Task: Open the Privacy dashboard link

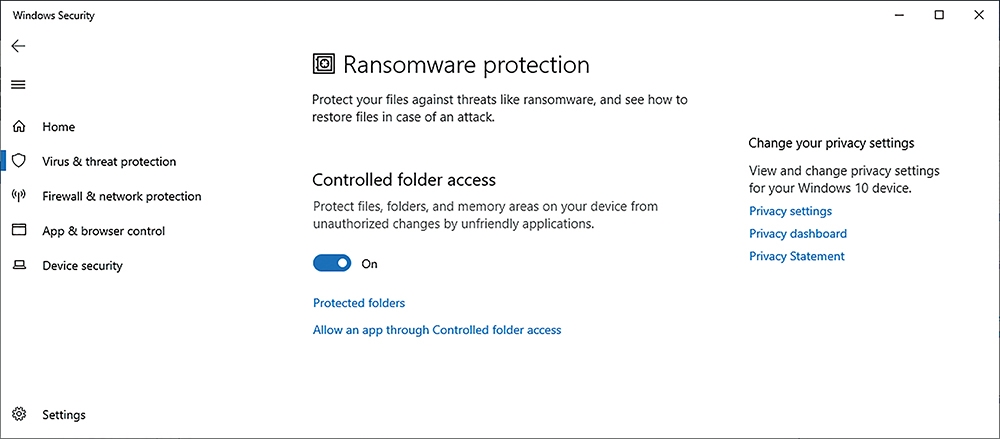Action: (798, 234)
